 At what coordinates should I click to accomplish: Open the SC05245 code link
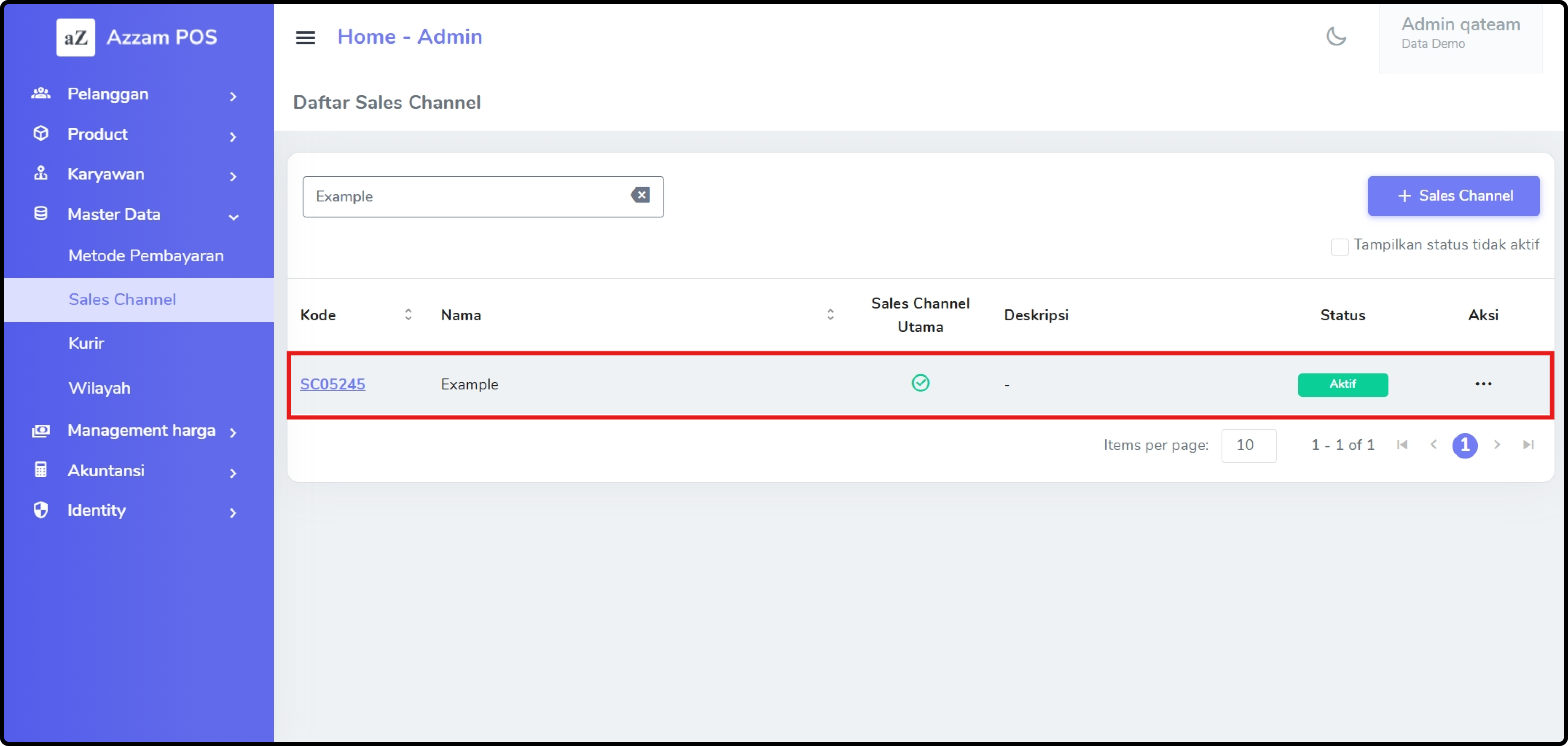(332, 384)
